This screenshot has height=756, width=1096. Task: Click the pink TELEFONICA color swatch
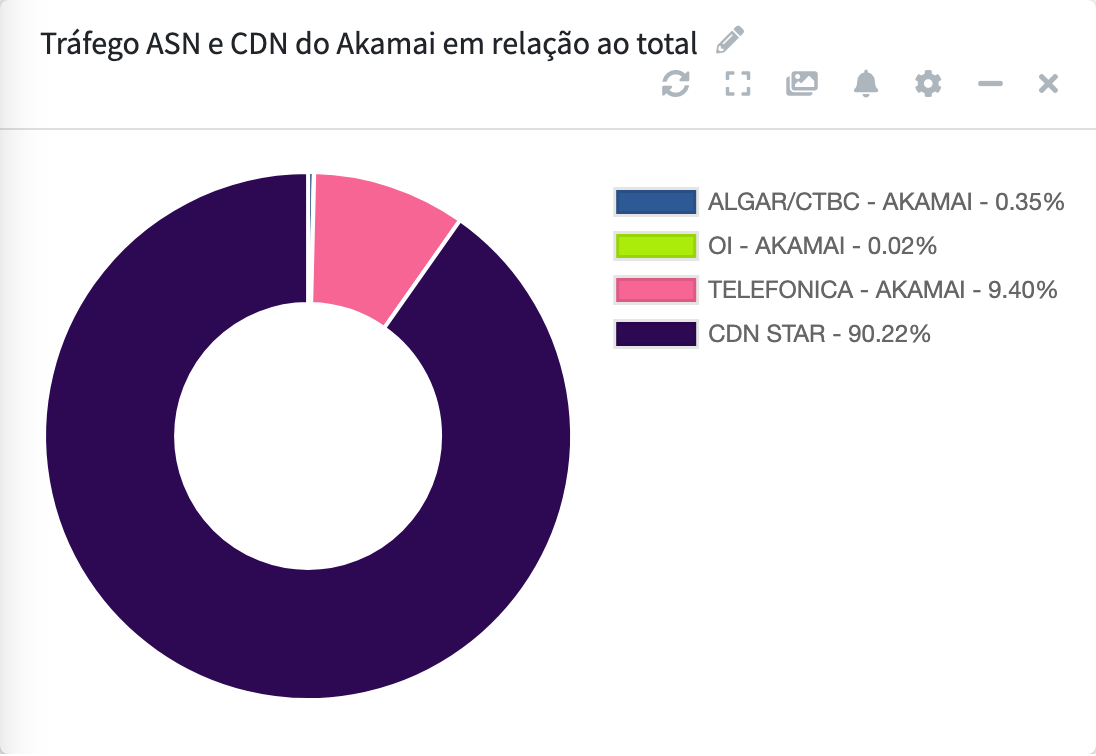(656, 290)
